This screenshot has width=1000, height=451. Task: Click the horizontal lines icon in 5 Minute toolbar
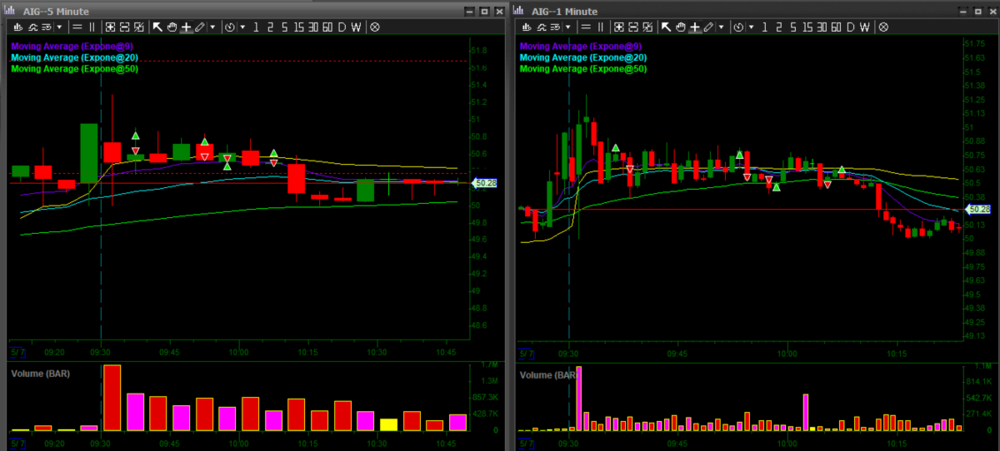coord(77,27)
